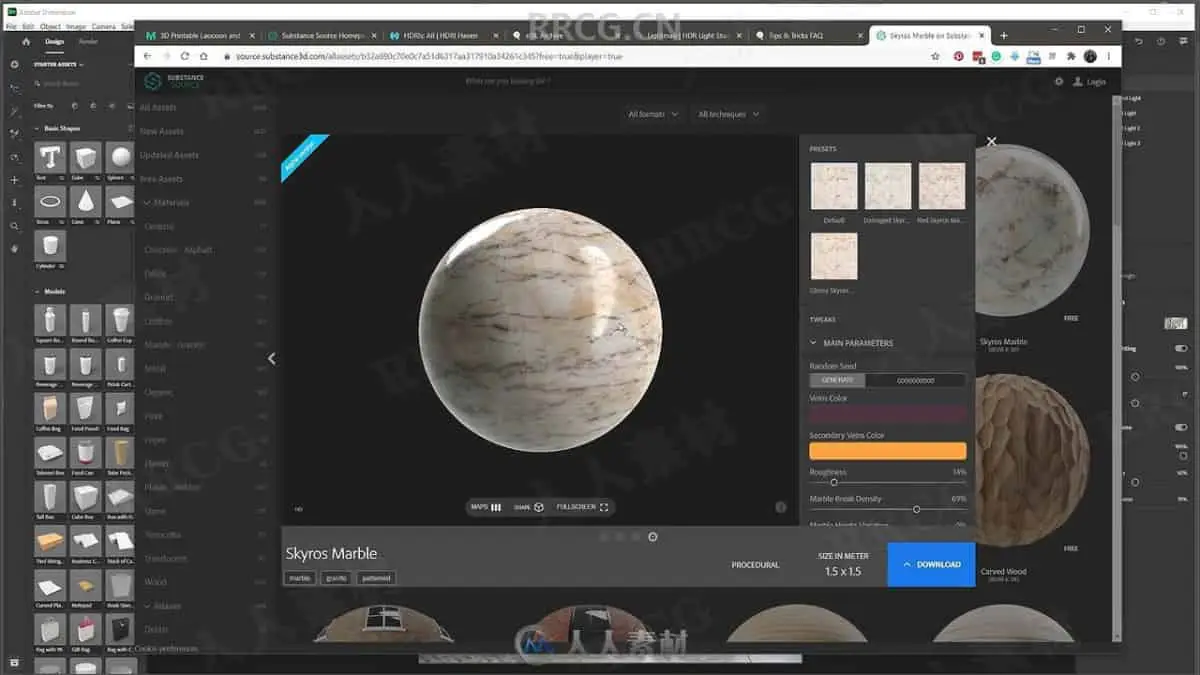Screen dimensions: 1200x675
Task: Bookmark the page with star icon
Action: click(935, 57)
